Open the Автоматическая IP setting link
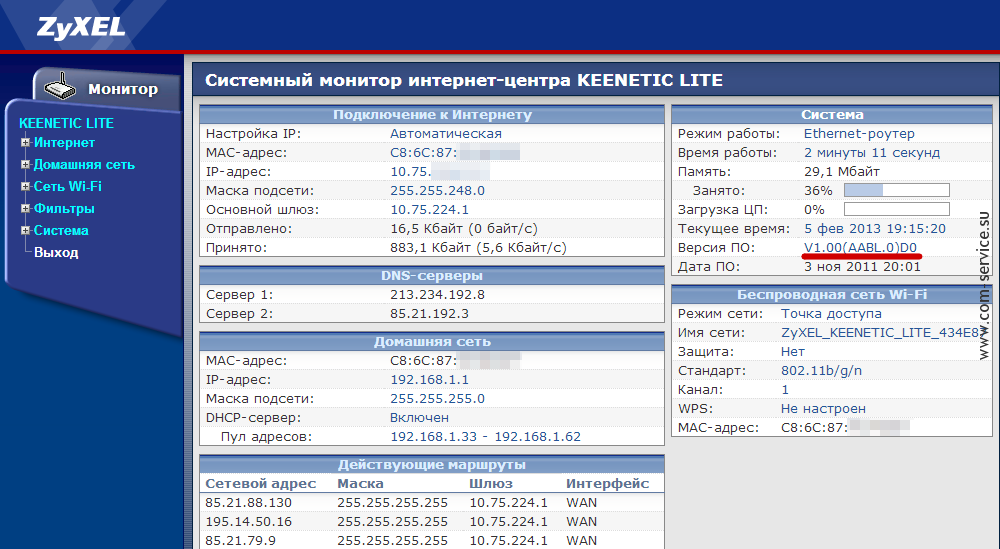The width and height of the screenshot is (1000, 549). point(445,134)
